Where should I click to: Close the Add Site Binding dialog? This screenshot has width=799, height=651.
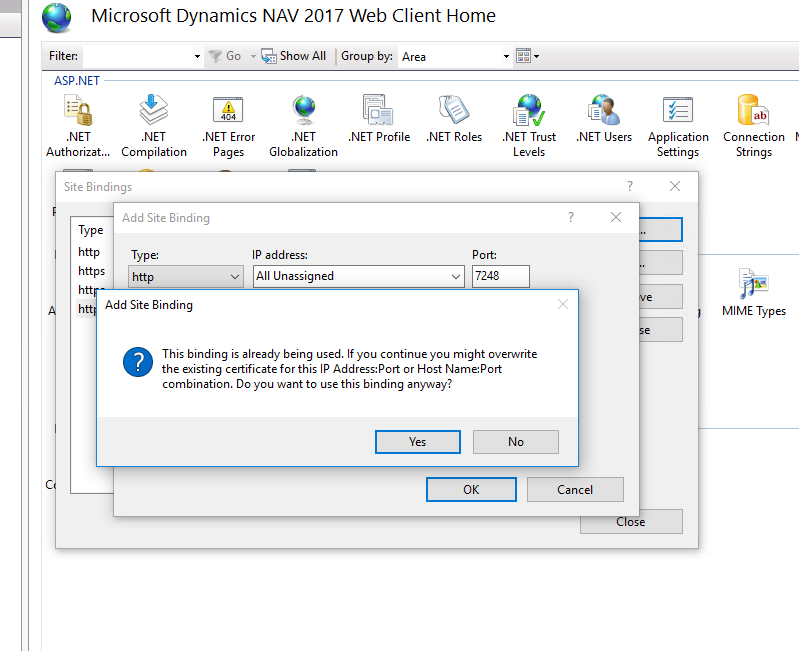(x=616, y=218)
